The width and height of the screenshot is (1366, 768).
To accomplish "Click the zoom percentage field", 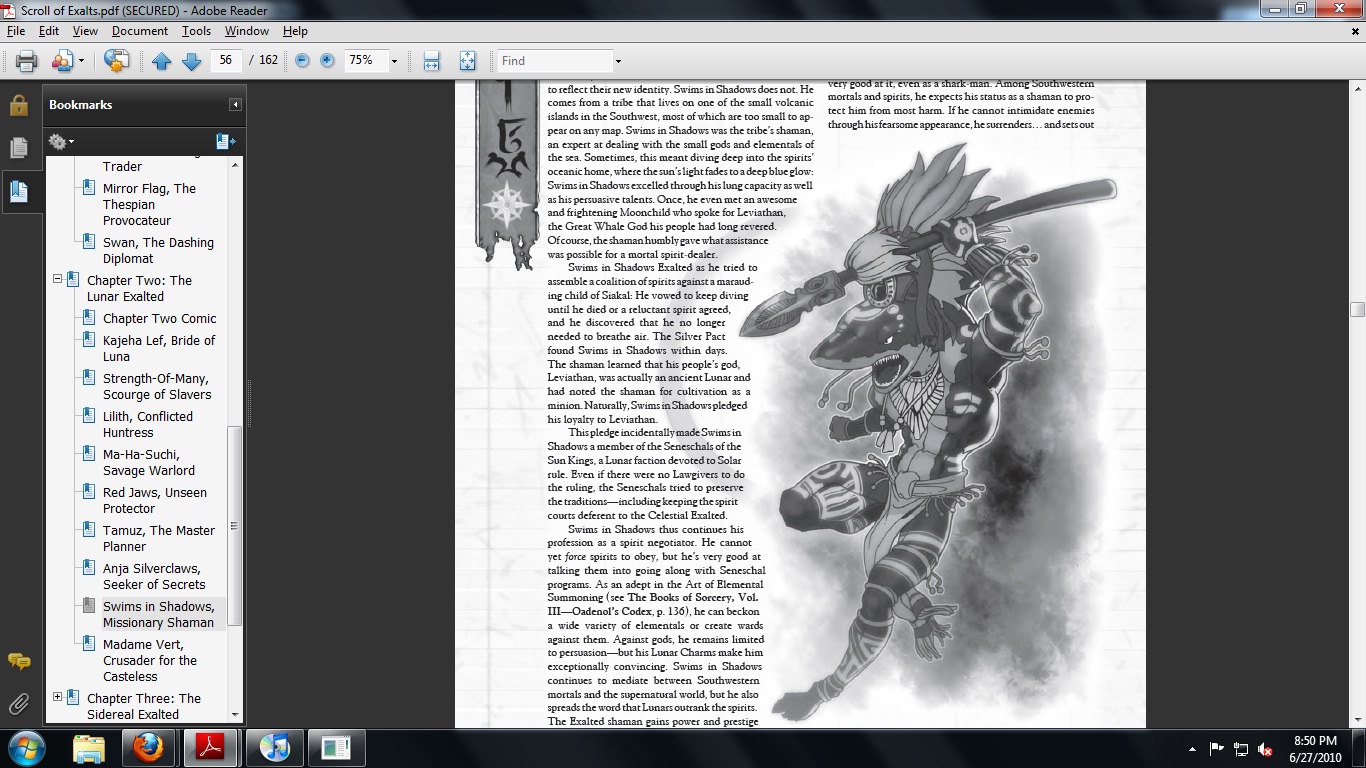I will click(365, 61).
